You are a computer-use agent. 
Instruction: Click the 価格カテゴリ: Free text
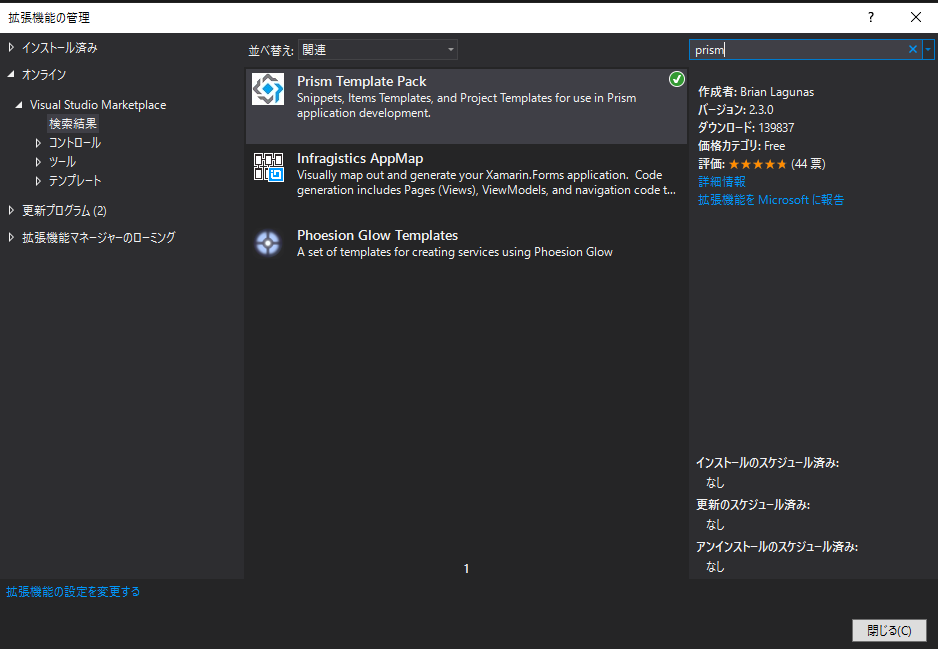click(x=742, y=146)
